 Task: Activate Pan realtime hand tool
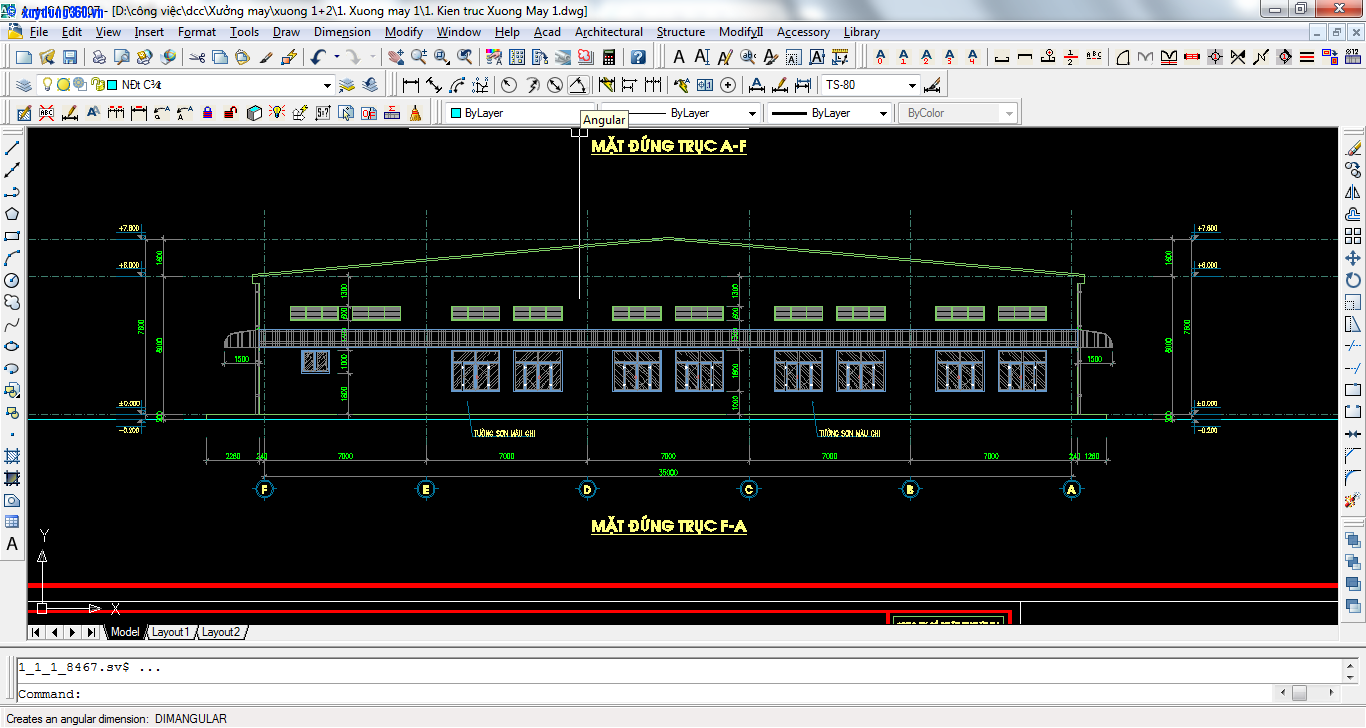395,58
